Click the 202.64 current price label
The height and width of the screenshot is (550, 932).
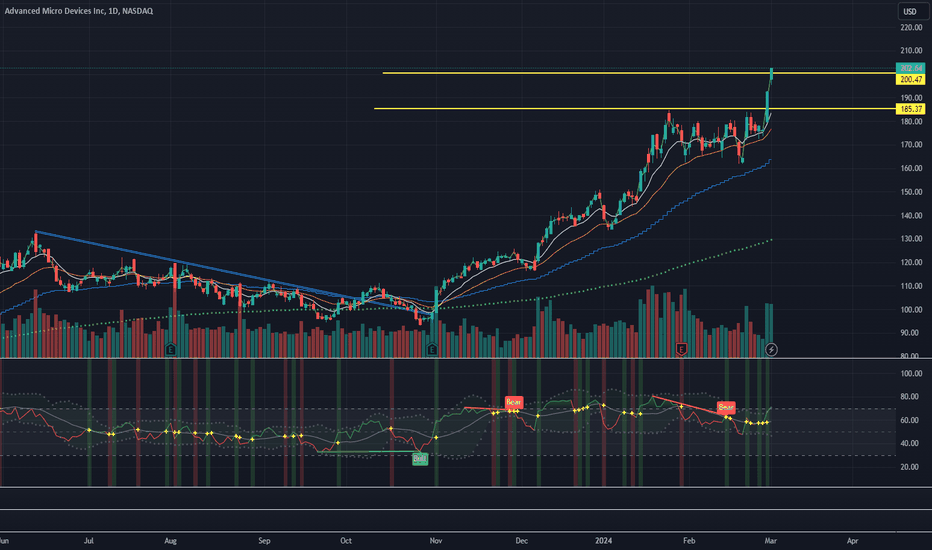click(911, 68)
